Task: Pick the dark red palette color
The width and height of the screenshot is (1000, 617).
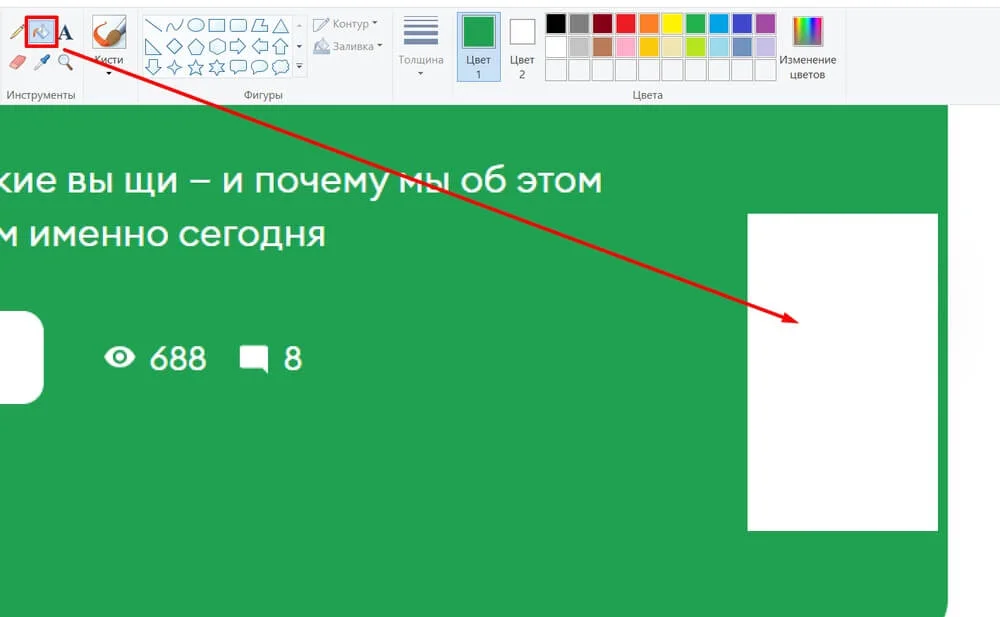Action: tap(603, 24)
